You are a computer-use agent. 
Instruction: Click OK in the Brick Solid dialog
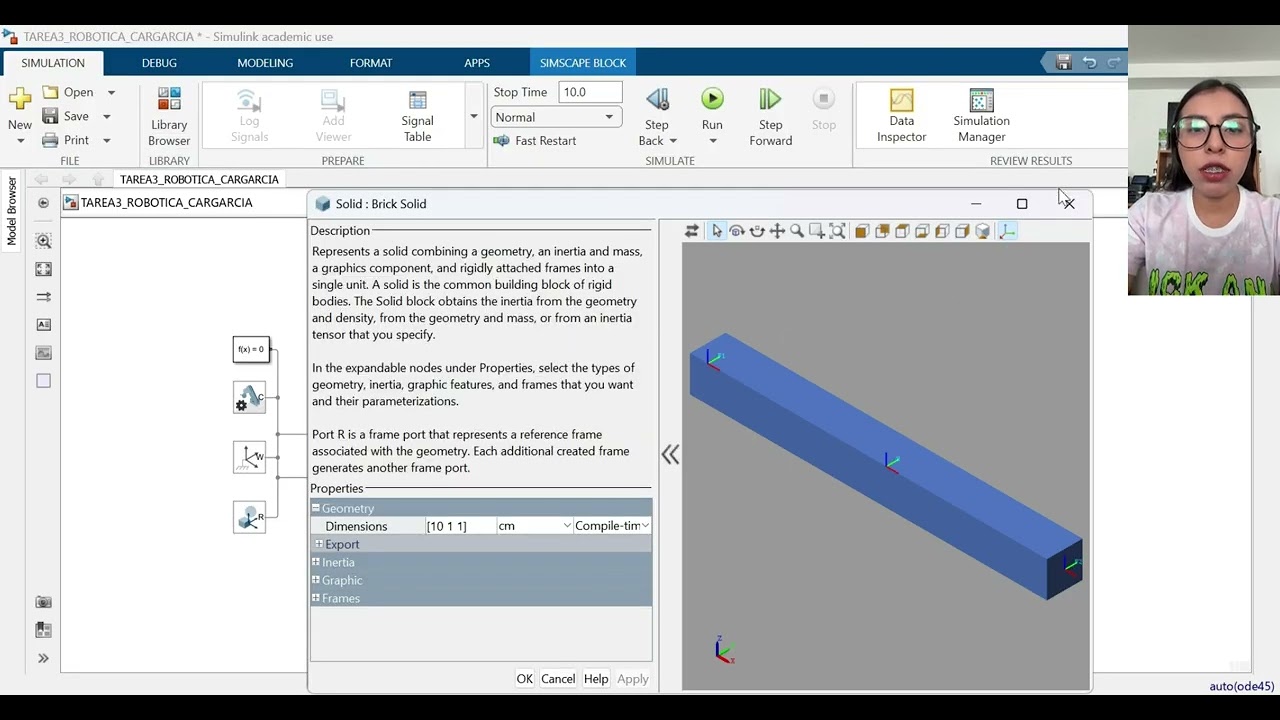(524, 679)
